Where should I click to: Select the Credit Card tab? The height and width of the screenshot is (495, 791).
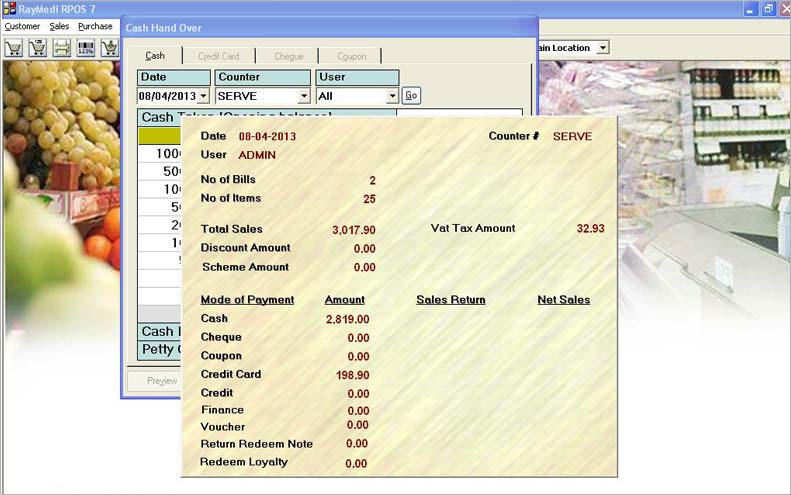[x=218, y=56]
